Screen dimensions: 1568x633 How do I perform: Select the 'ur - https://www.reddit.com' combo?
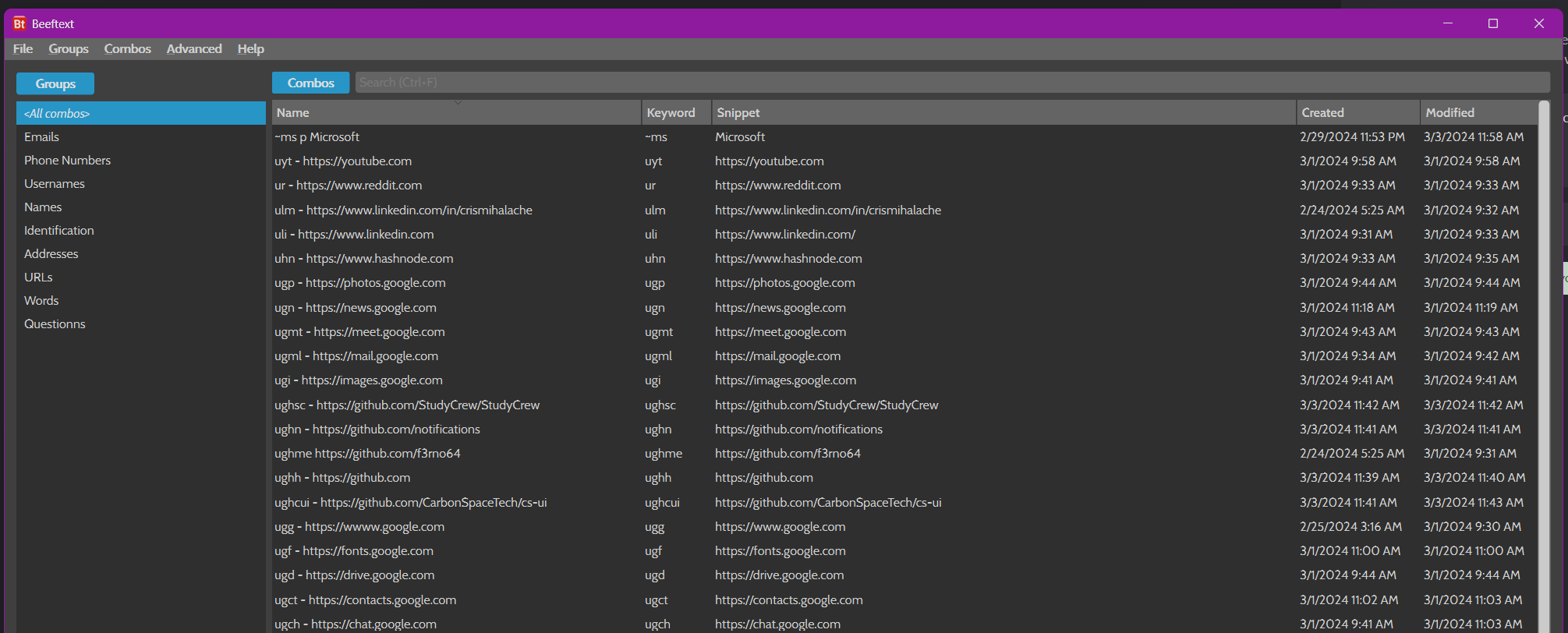348,185
